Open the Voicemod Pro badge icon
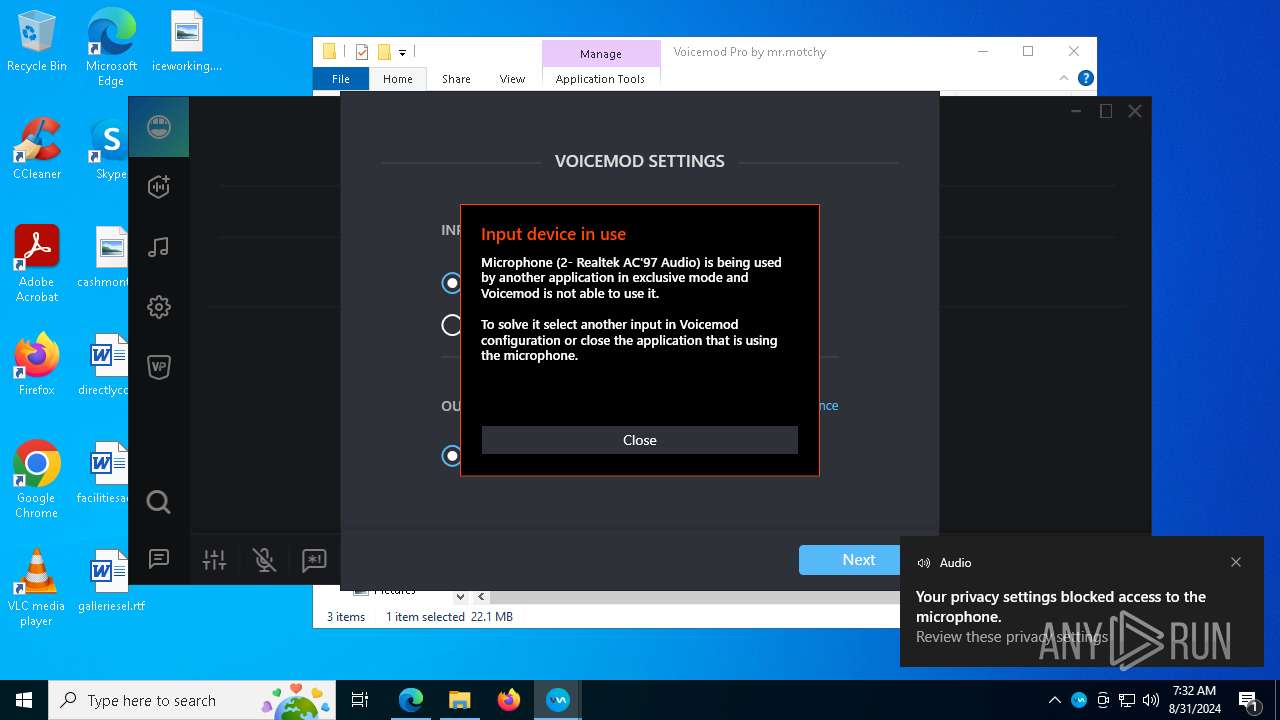Screen dimensions: 1280x720 coord(159,367)
